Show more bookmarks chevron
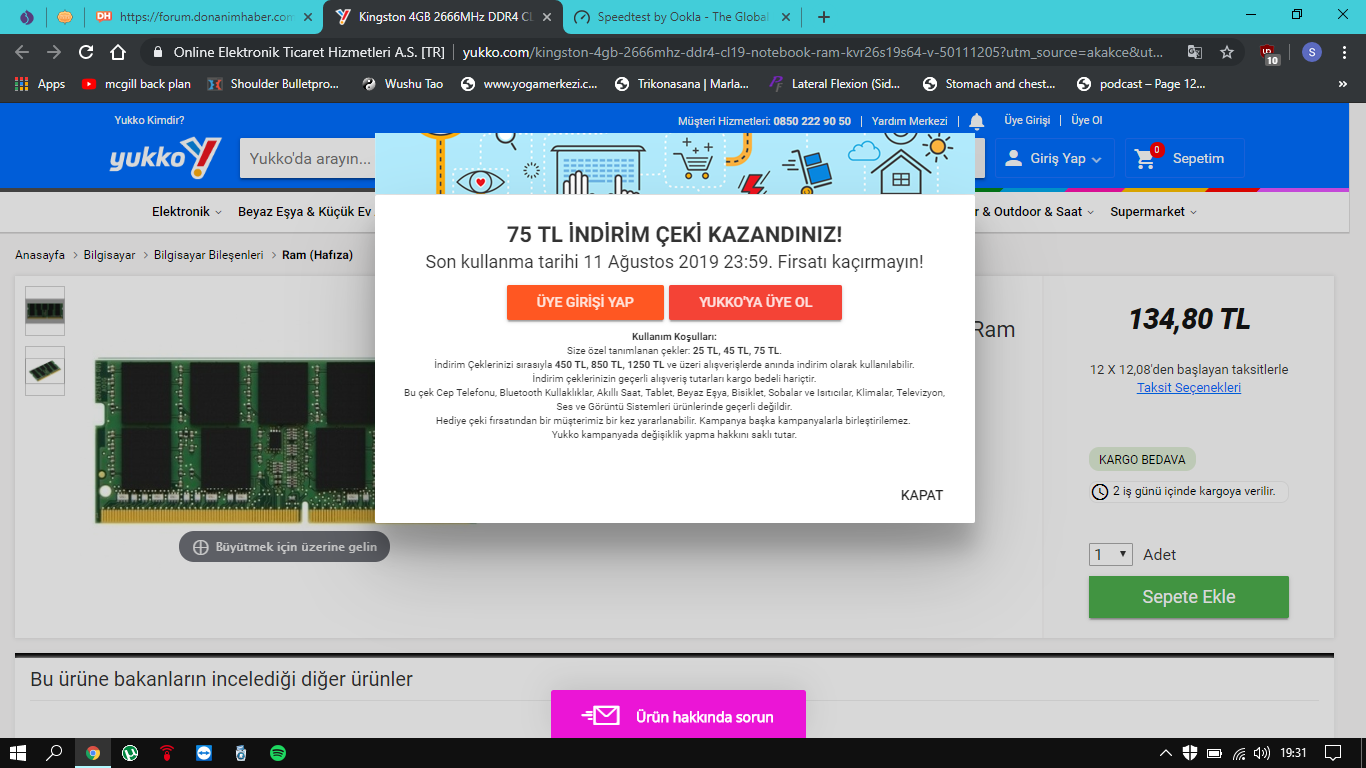 coord(1344,84)
